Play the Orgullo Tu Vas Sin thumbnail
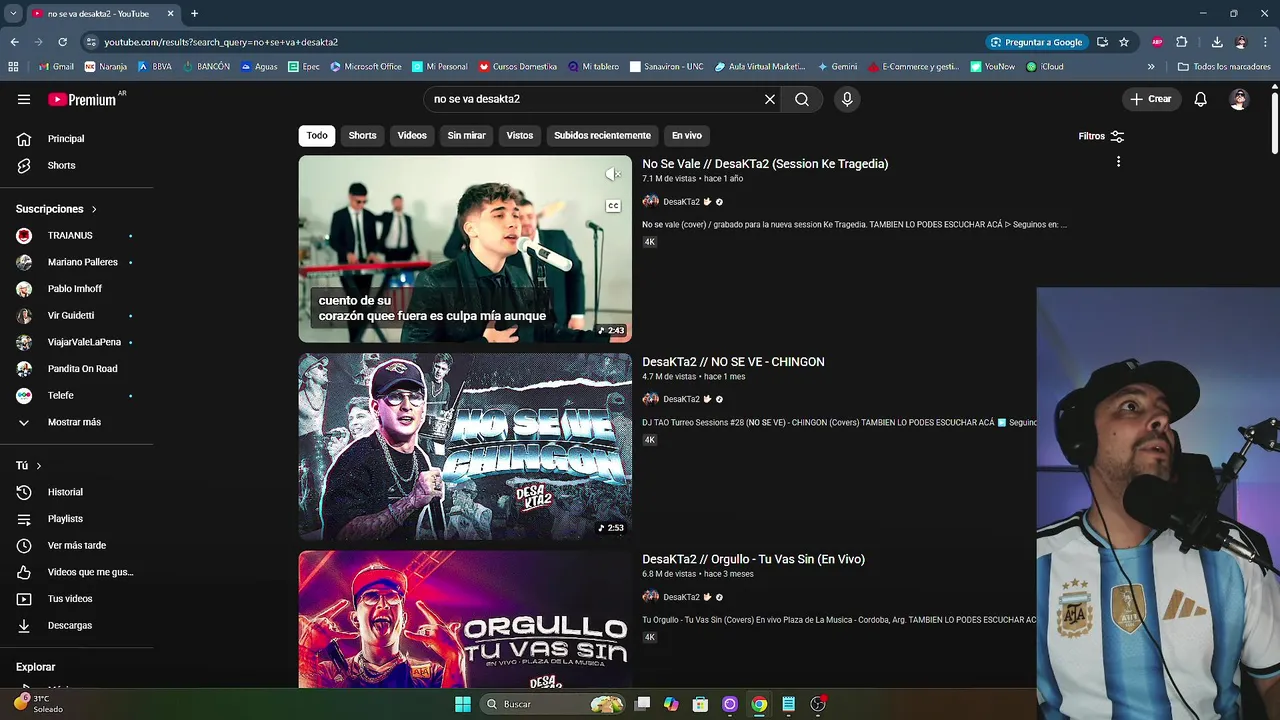This screenshot has width=1280, height=720. coord(465,619)
